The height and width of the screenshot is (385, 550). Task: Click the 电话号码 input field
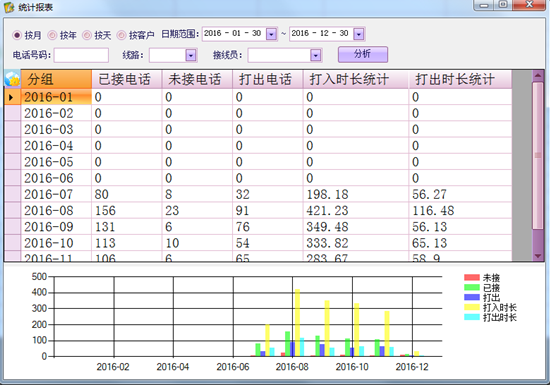pos(81,55)
